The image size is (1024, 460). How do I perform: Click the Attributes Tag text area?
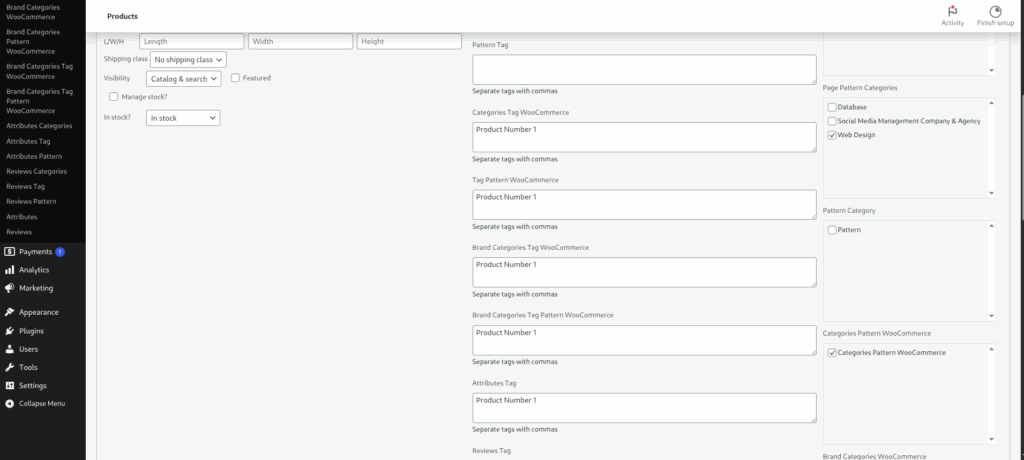[644, 408]
